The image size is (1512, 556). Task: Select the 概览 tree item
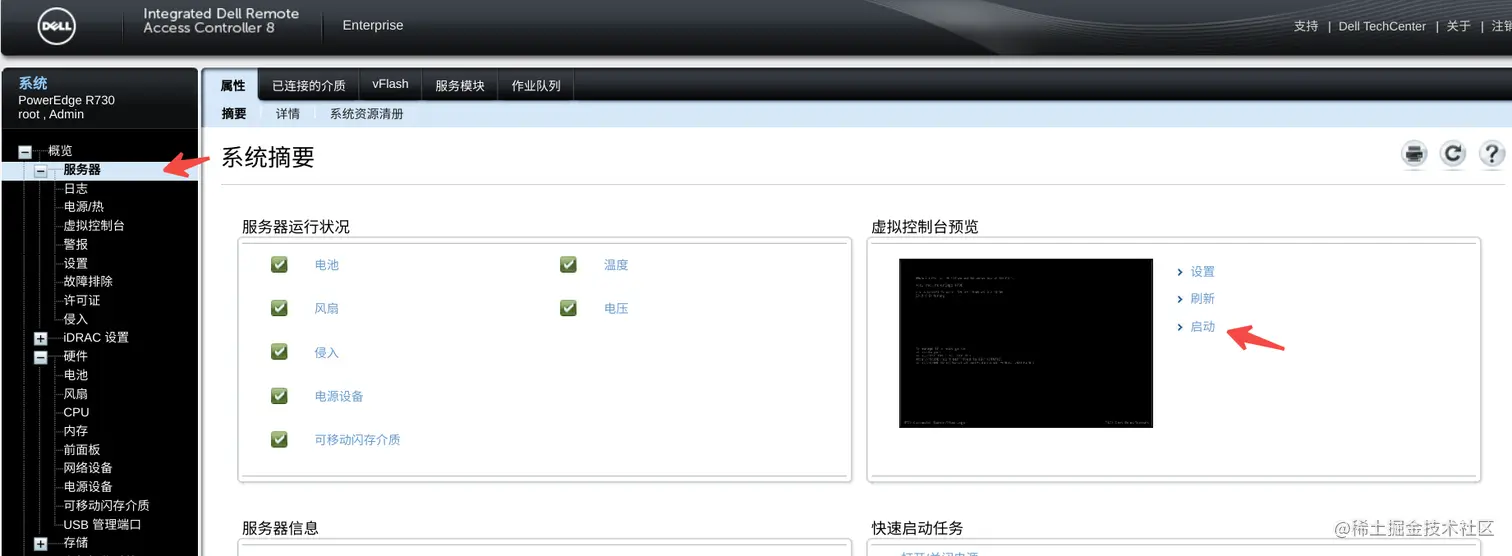click(x=60, y=151)
